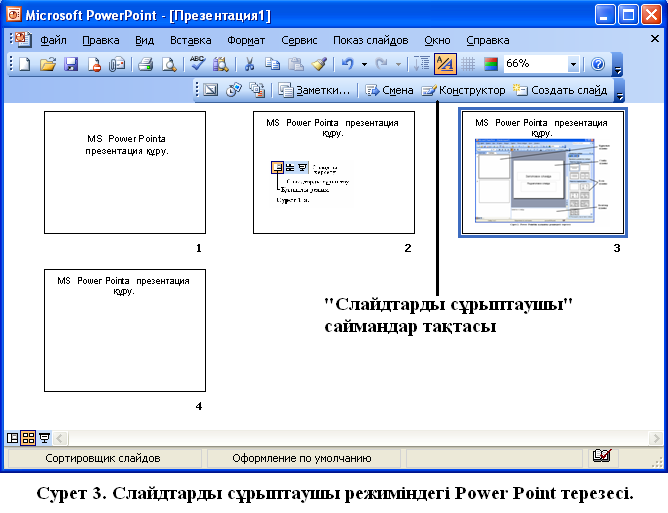Image resolution: width=668 pixels, height=513 pixels.
Task: Switch to Normal view icon
Action: [x=12, y=438]
